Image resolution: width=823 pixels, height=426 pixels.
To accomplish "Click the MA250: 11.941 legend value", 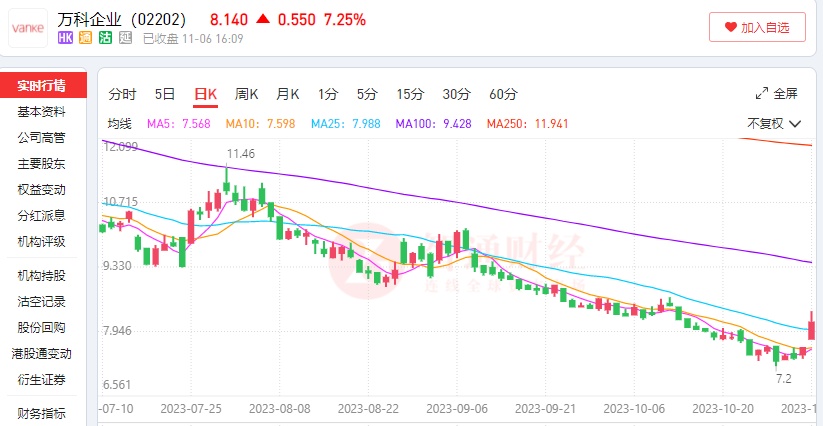I will 527,124.
